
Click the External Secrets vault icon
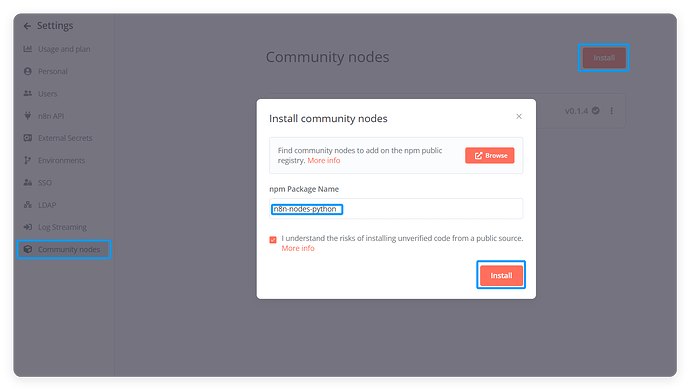pyautogui.click(x=28, y=138)
